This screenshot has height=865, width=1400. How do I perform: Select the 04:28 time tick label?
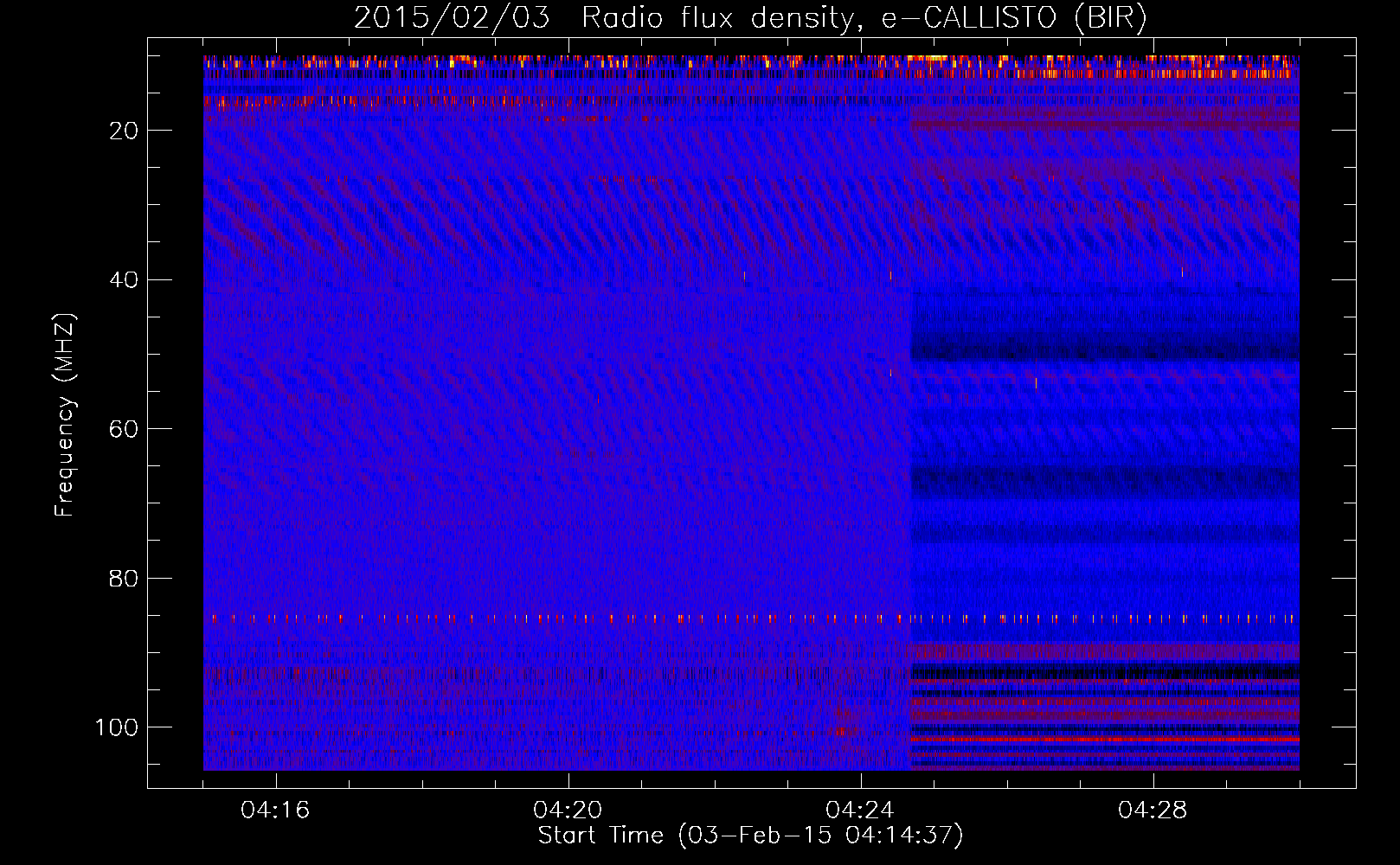[1153, 811]
